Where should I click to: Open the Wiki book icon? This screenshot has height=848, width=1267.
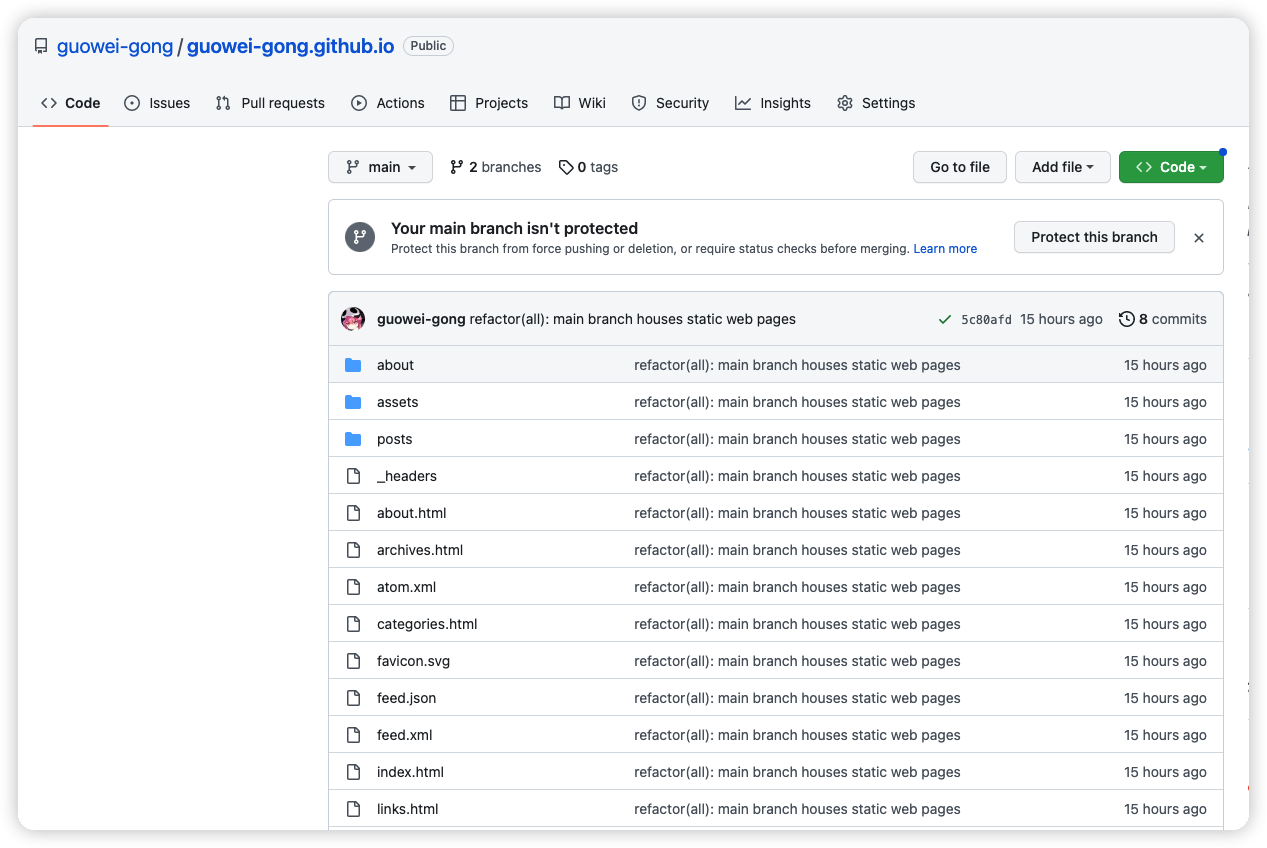561,102
